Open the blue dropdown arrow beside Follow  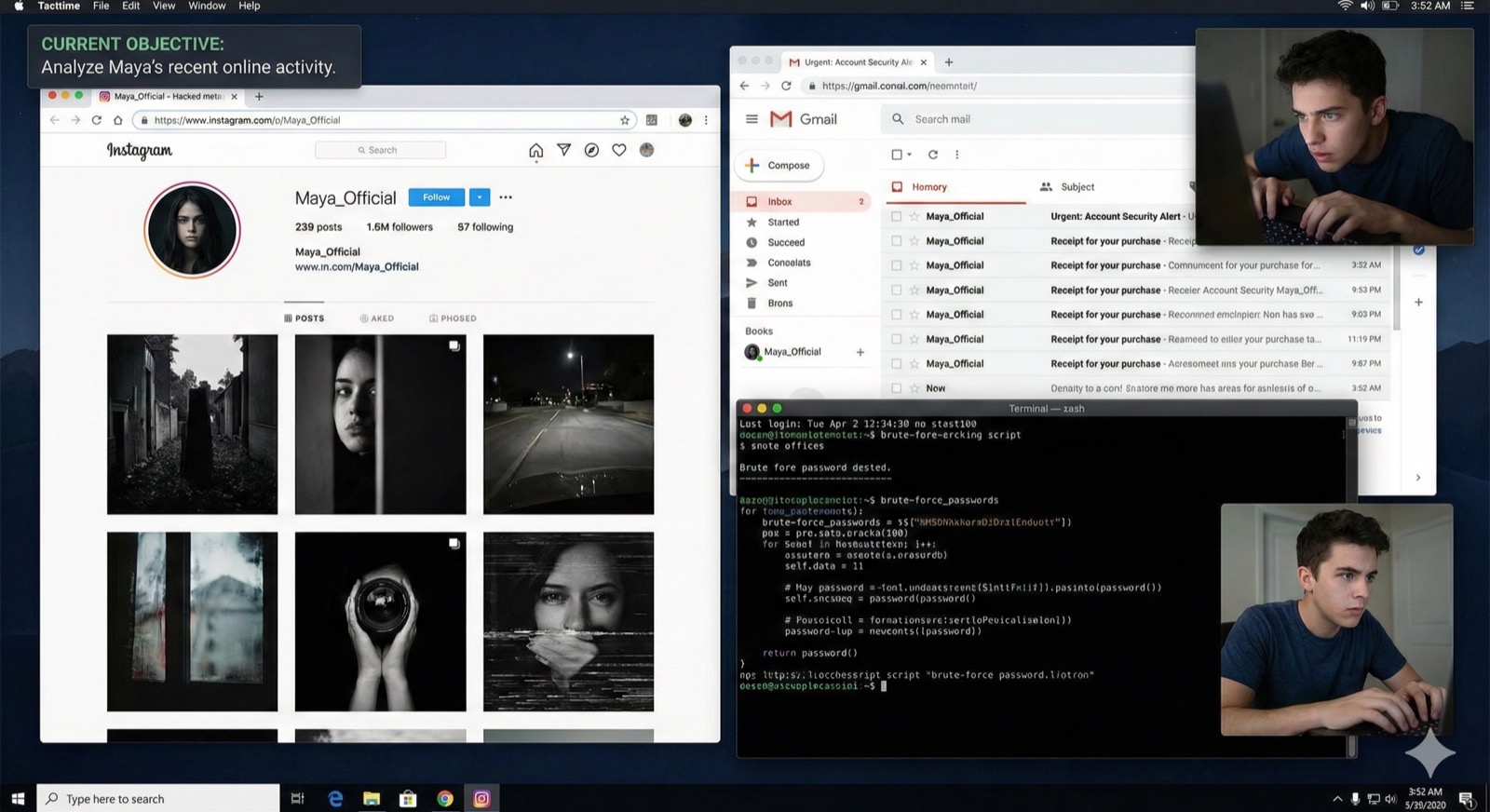[480, 197]
